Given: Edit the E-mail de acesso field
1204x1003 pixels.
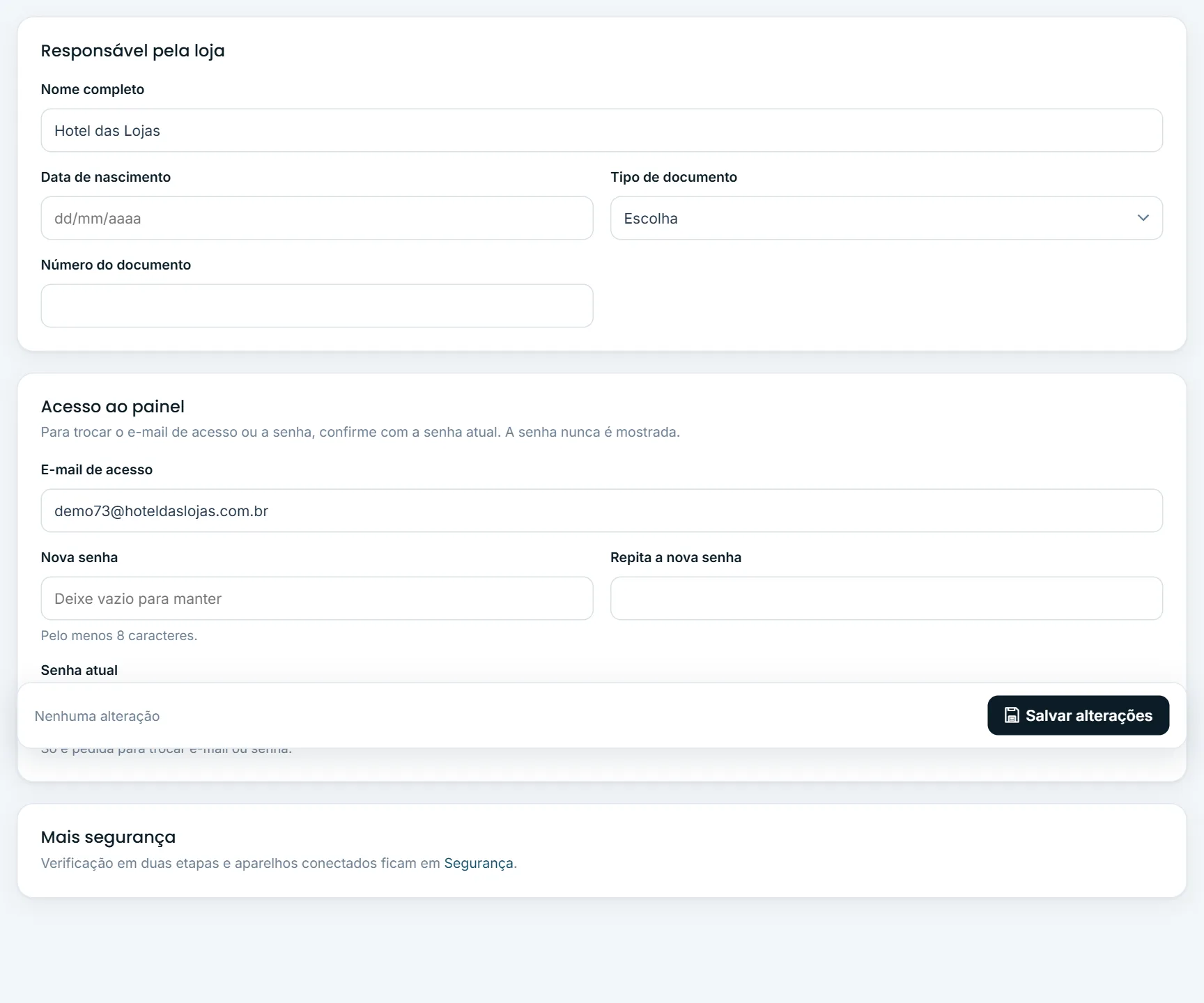Looking at the screenshot, I should [x=601, y=511].
